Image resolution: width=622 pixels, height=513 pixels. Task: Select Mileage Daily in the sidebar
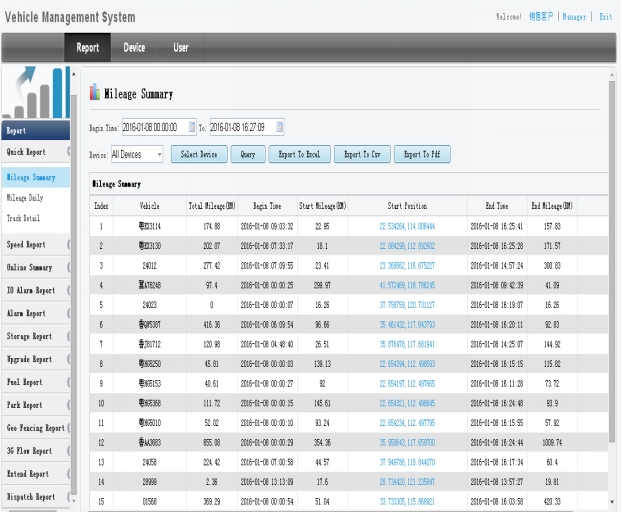pos(25,198)
